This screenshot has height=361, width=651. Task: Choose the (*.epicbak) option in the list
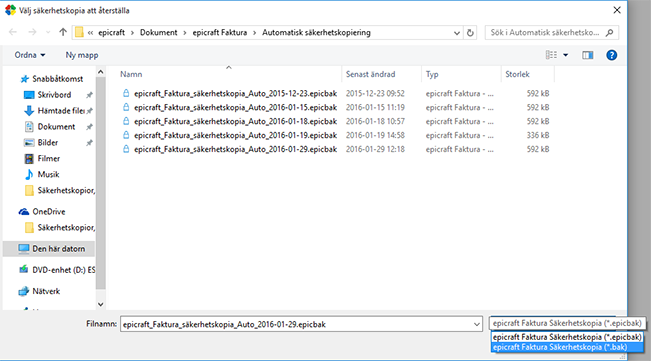click(566, 337)
